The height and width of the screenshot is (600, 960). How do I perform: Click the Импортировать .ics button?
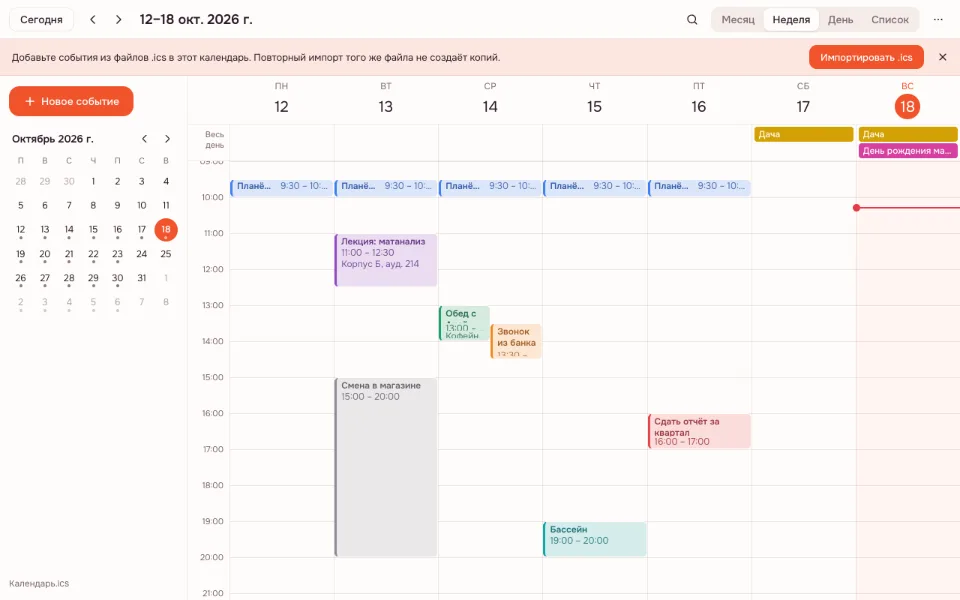point(866,58)
